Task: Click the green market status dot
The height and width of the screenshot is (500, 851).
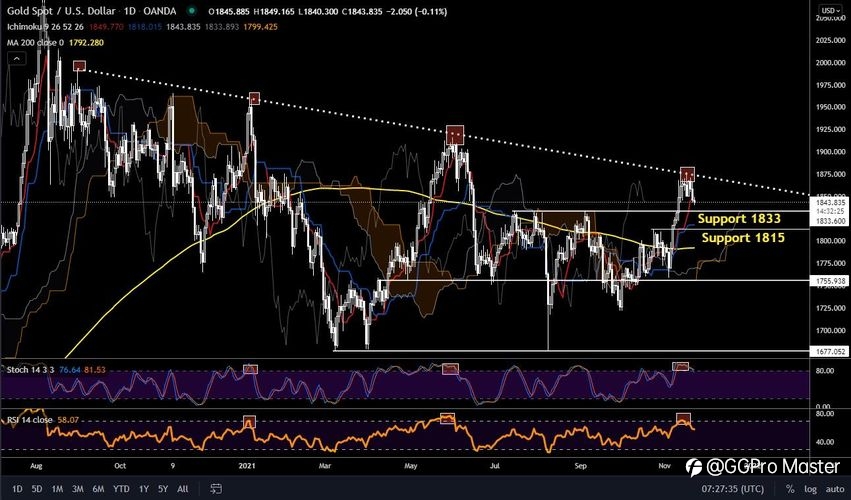Action: click(x=190, y=10)
